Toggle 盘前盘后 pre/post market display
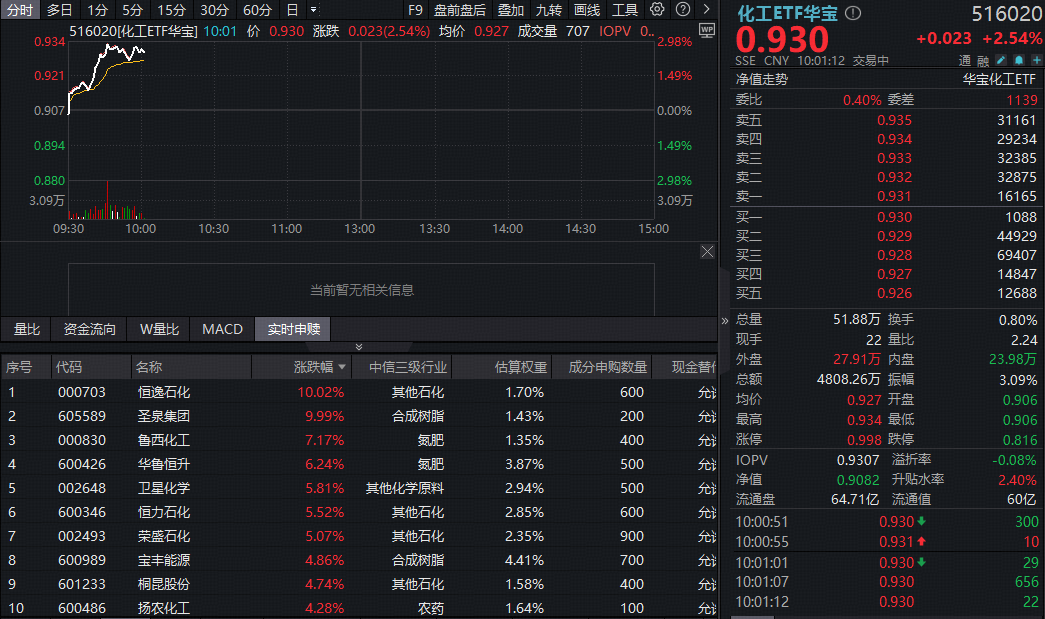Screen dimensions: 1045x619 click(x=460, y=9)
